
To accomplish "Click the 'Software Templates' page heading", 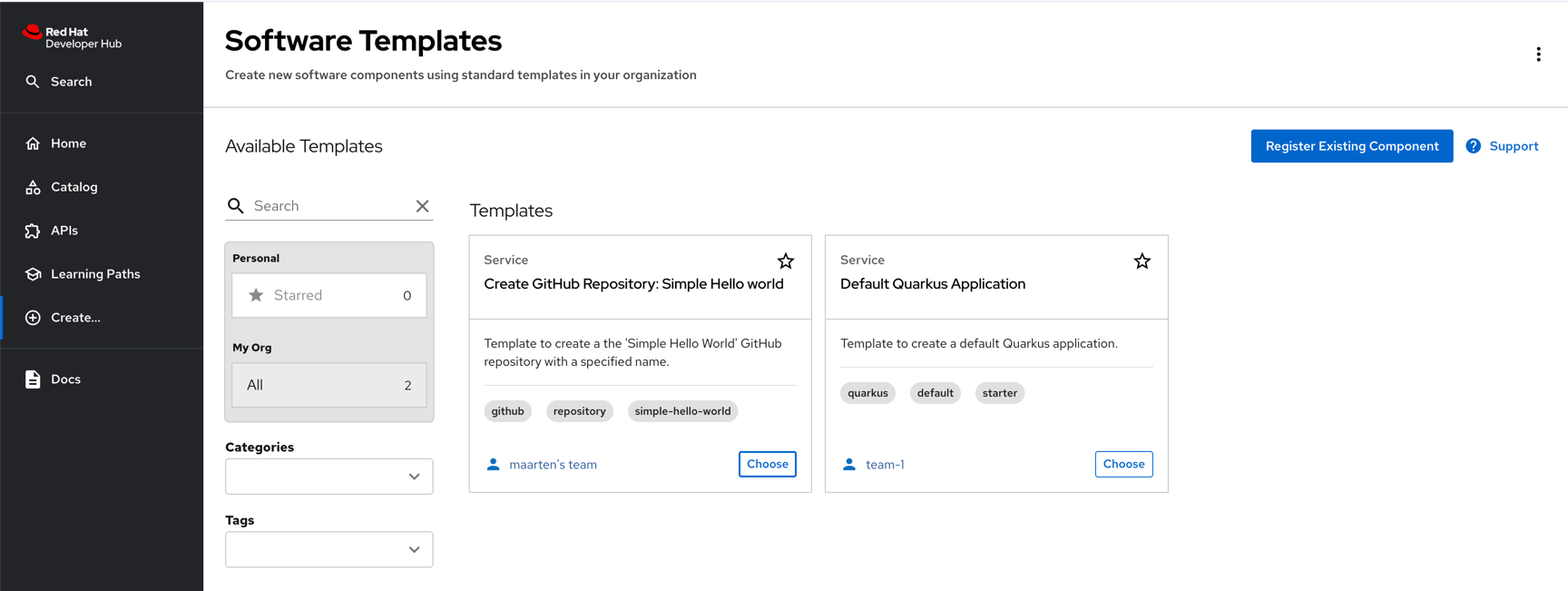I will coord(363,41).
